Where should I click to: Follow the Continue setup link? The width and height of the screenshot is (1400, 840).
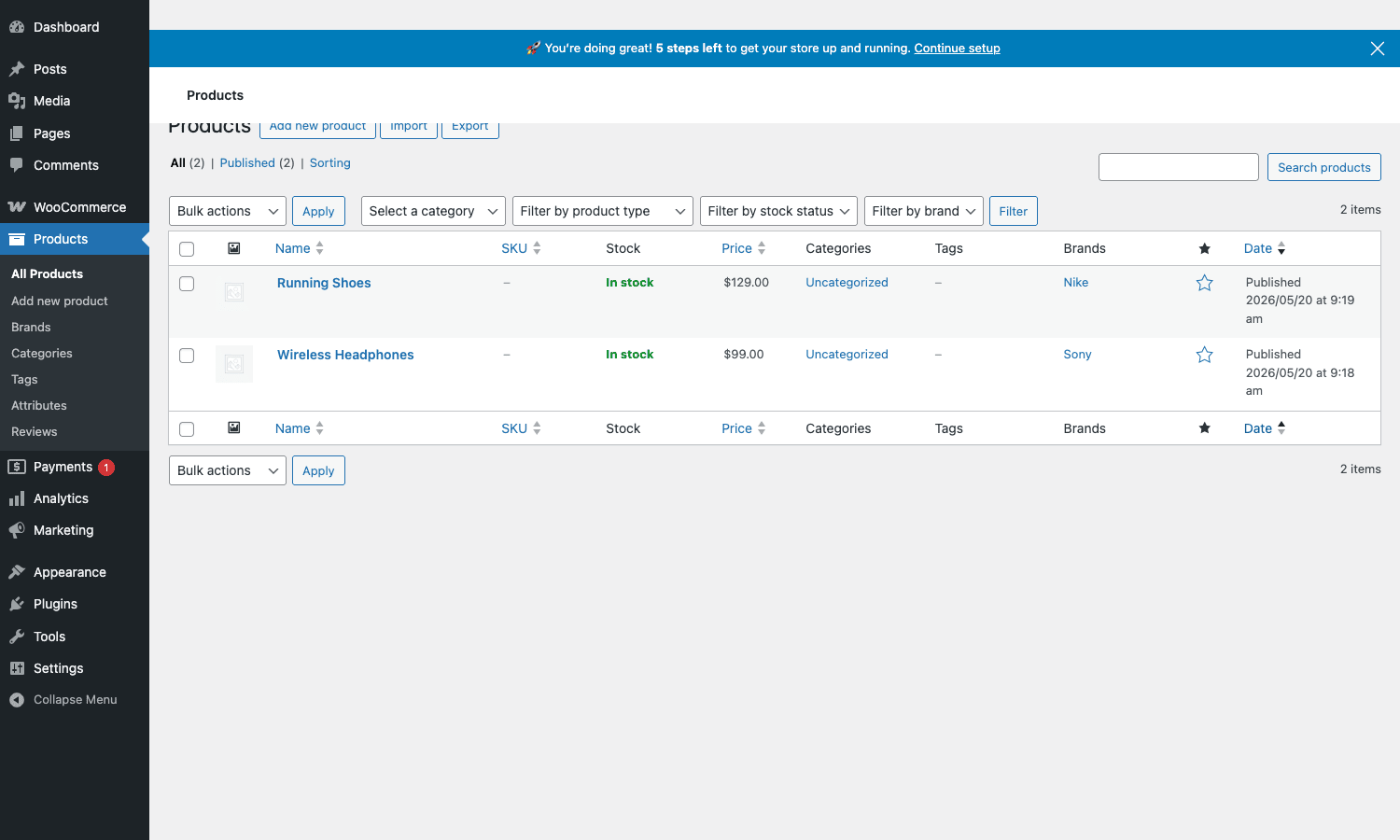(x=957, y=49)
